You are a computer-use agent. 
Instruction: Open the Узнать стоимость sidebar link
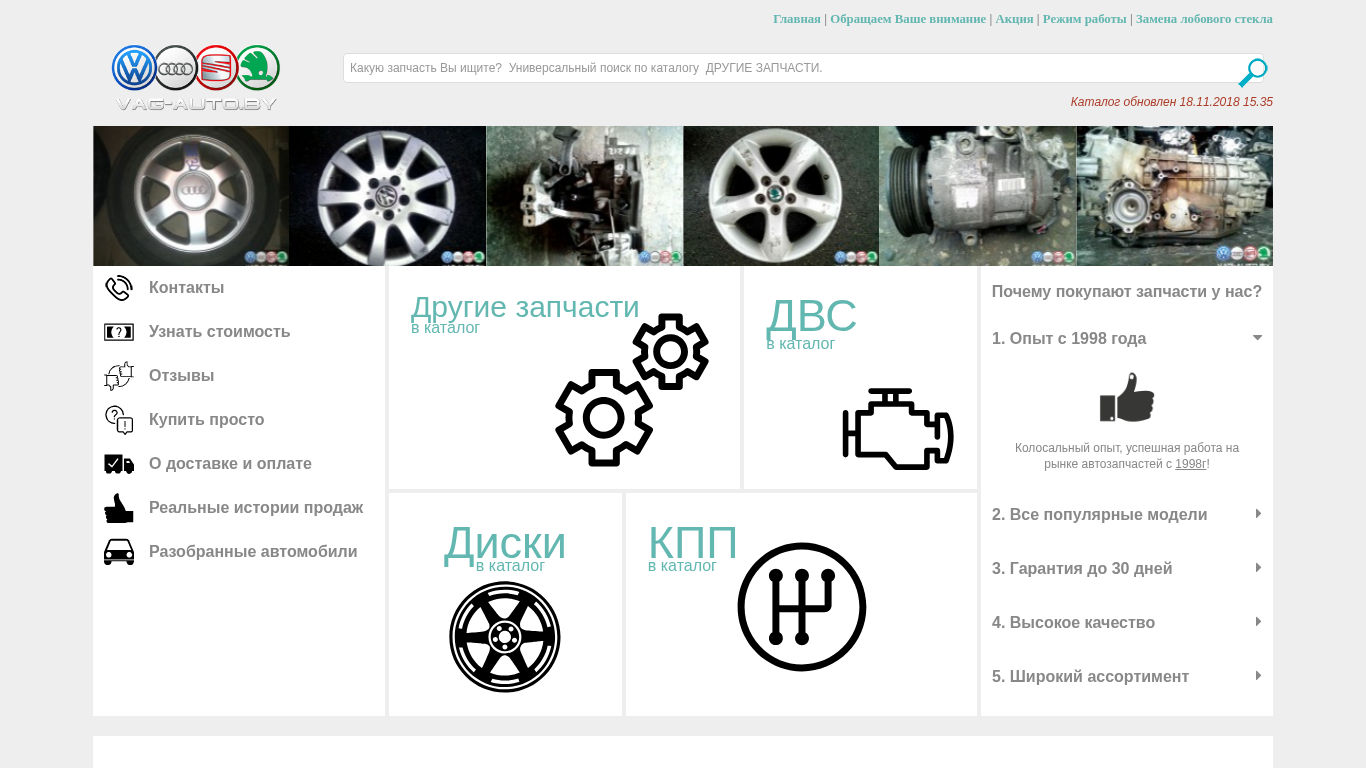pyautogui.click(x=219, y=332)
